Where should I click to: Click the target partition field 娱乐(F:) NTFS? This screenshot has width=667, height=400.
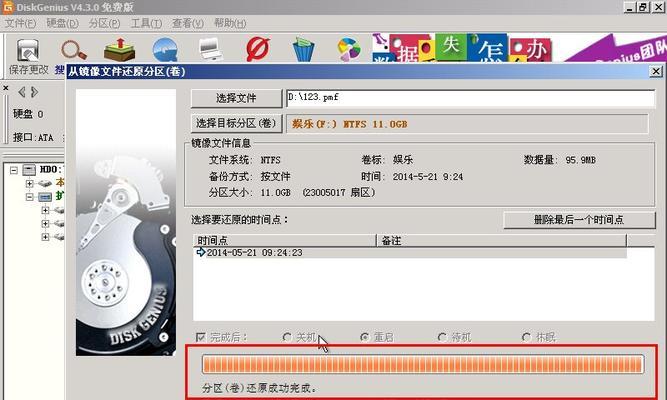(x=467, y=124)
